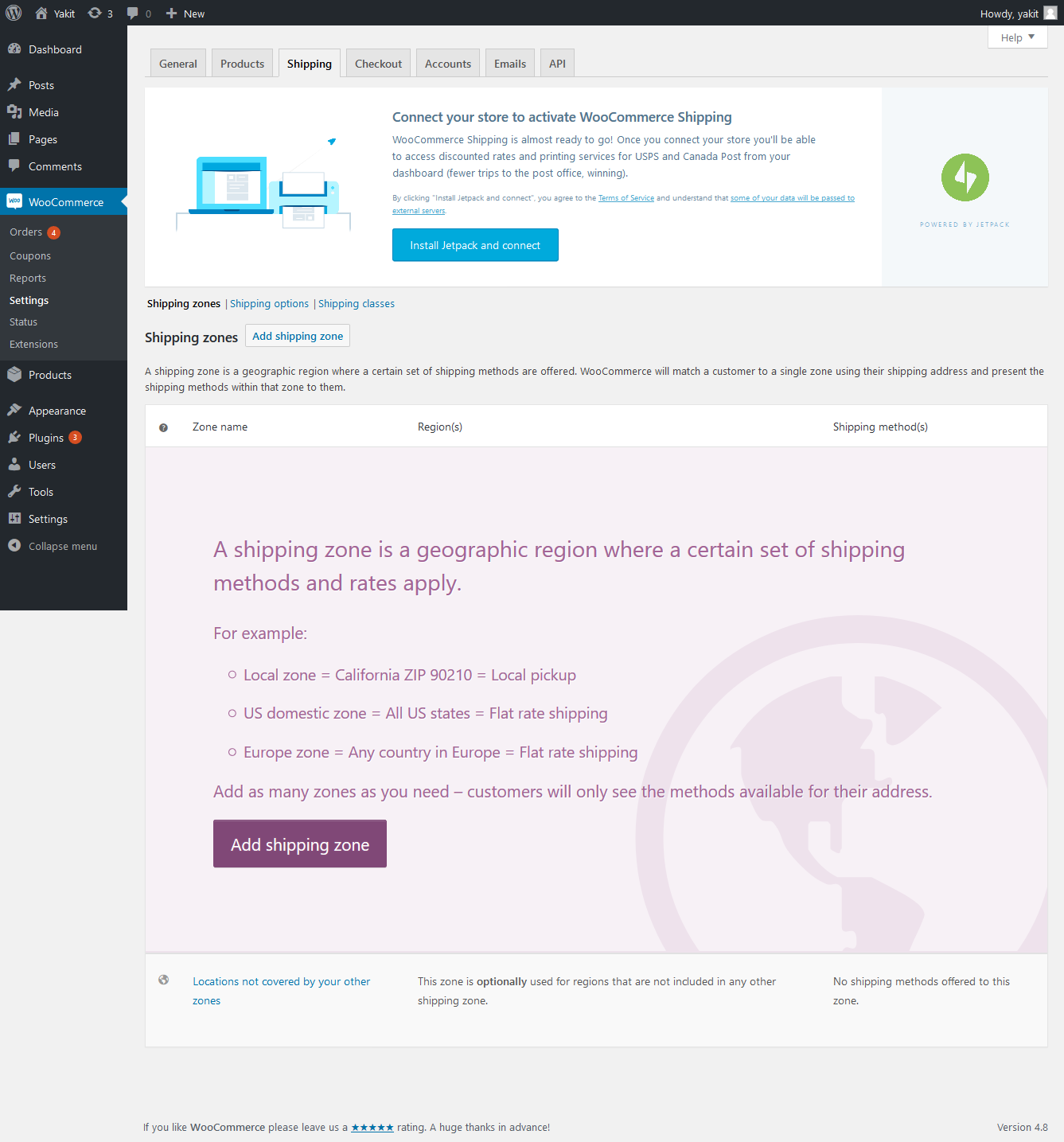Click the Collapse menu arrow icon
1064x1142 pixels.
(14, 545)
